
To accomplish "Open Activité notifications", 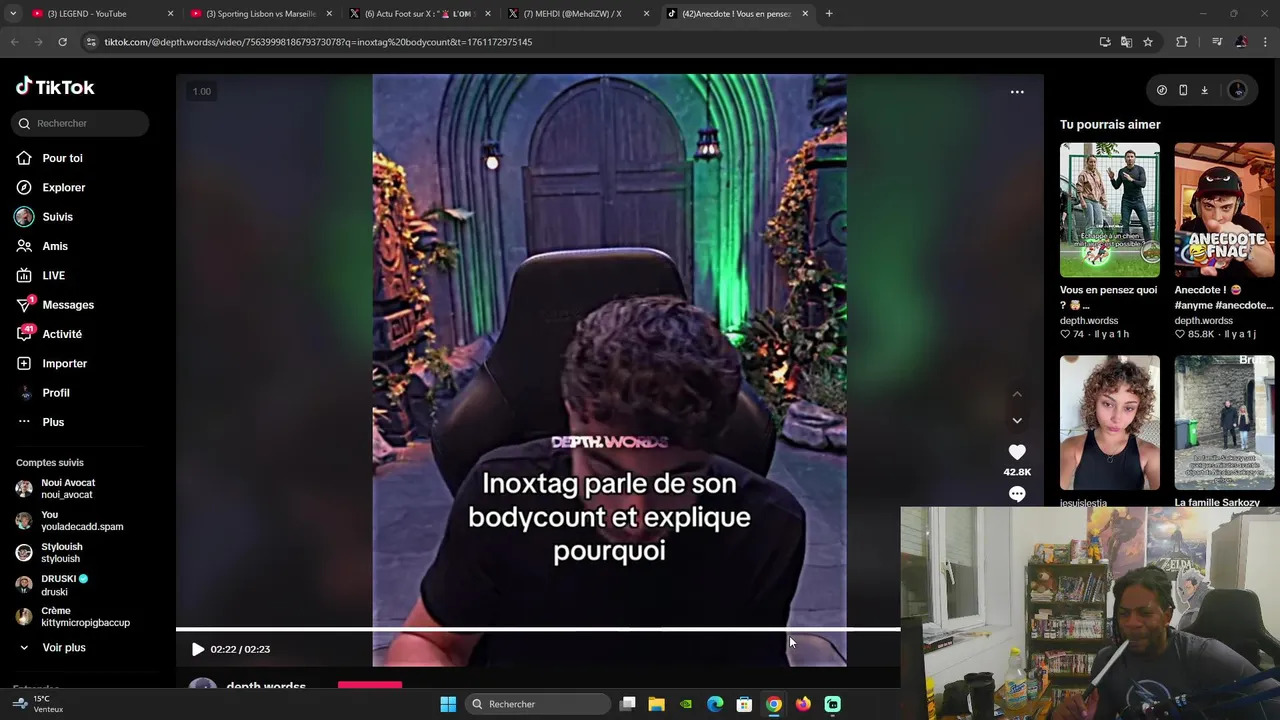I will click(62, 334).
